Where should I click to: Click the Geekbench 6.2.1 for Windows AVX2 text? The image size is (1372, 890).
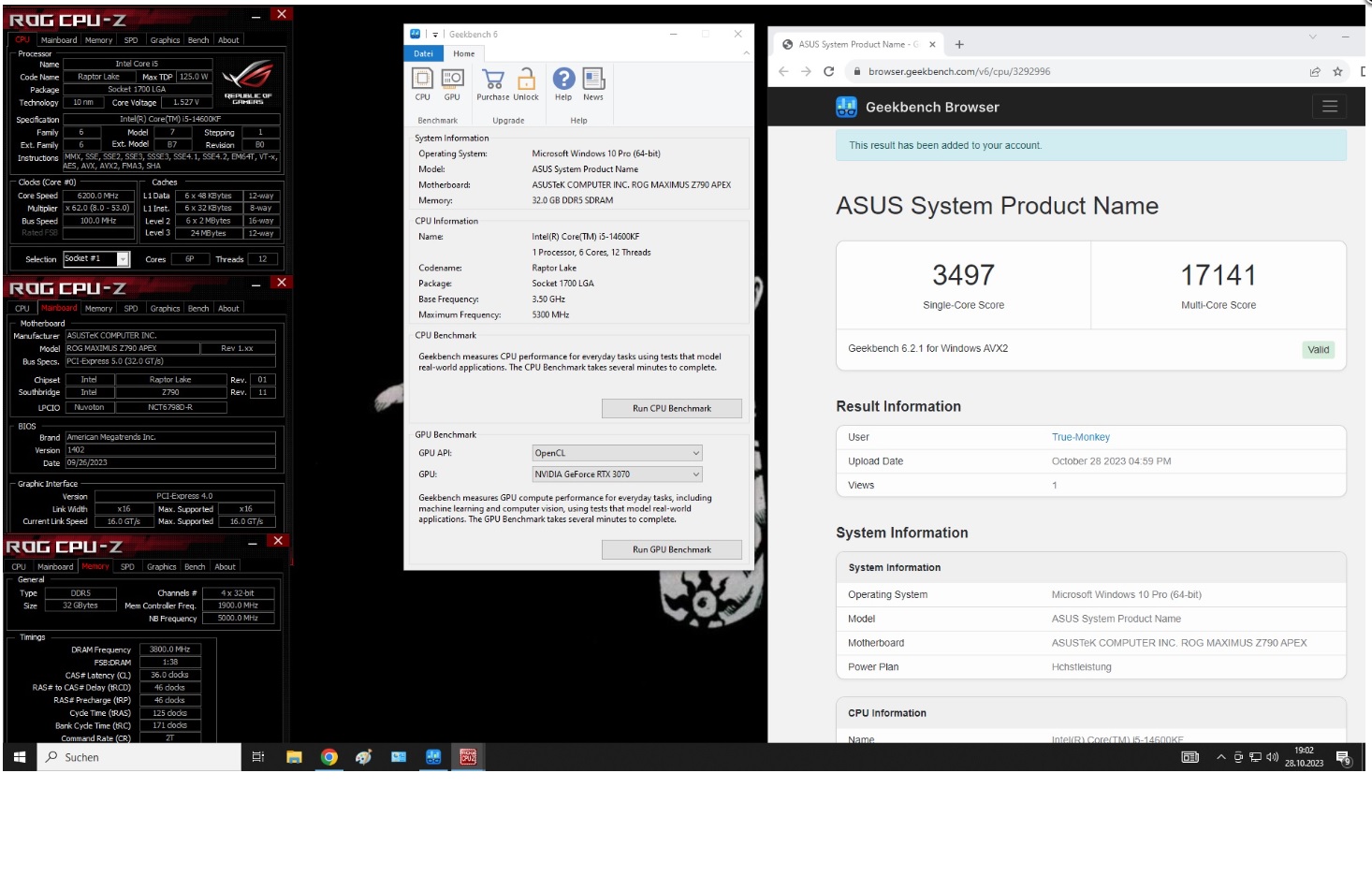coord(927,348)
